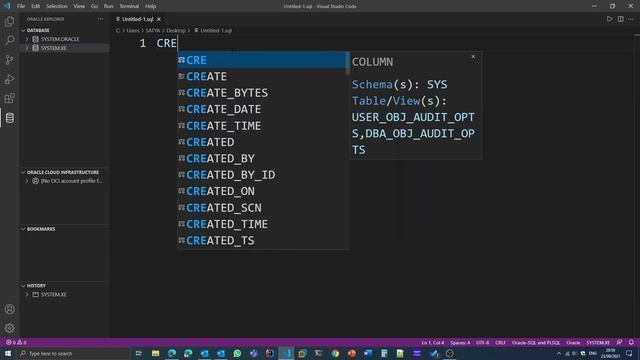Collapse the HISTORY section
Image resolution: width=640 pixels, height=360 pixels.
point(23,286)
